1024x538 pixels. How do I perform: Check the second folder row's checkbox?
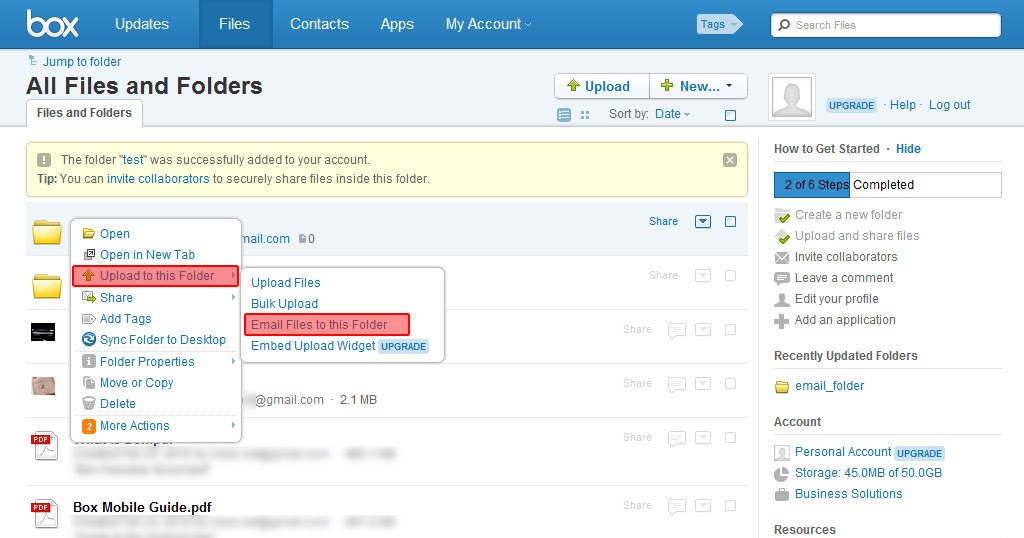(x=731, y=276)
